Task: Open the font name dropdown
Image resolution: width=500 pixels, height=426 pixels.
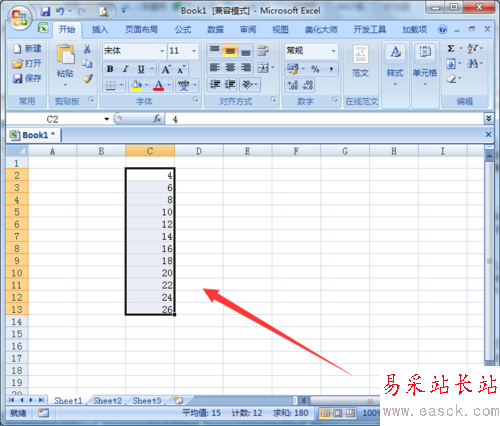Action: click(x=162, y=51)
